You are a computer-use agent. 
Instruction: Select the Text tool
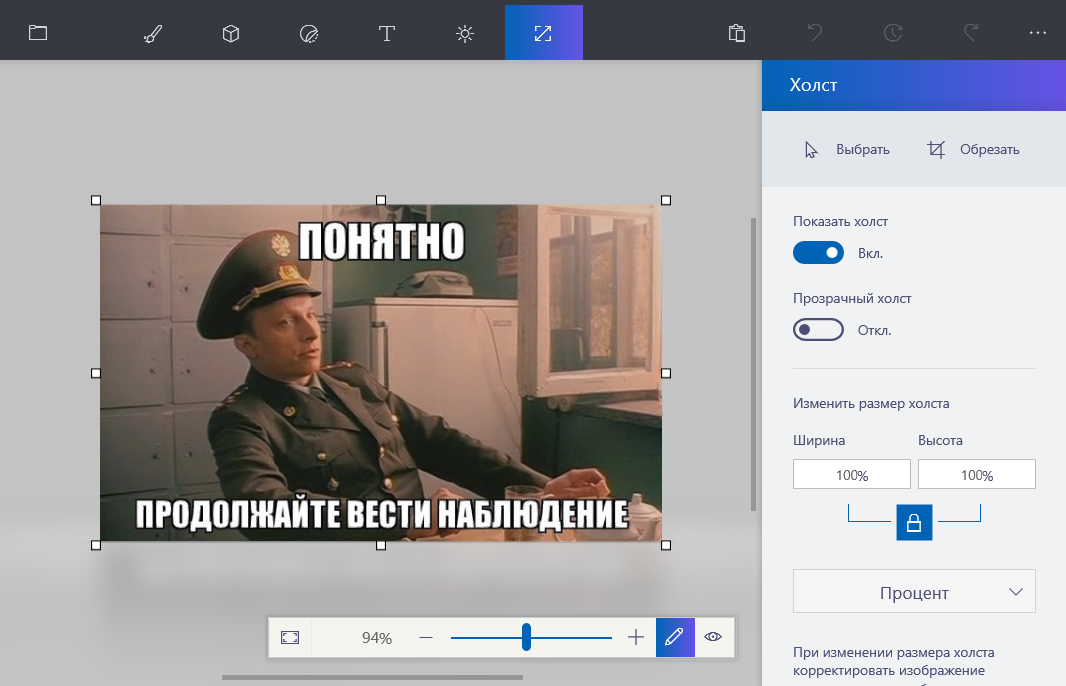[x=387, y=33]
